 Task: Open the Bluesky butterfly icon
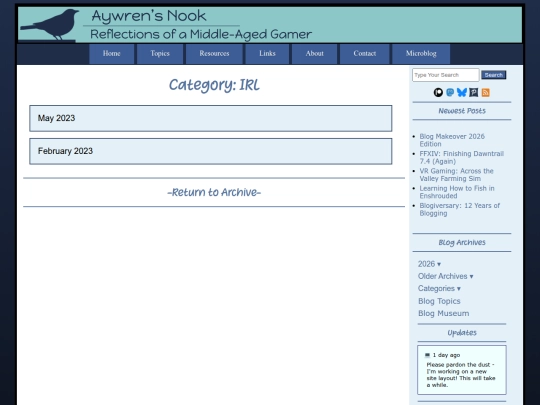coord(462,92)
